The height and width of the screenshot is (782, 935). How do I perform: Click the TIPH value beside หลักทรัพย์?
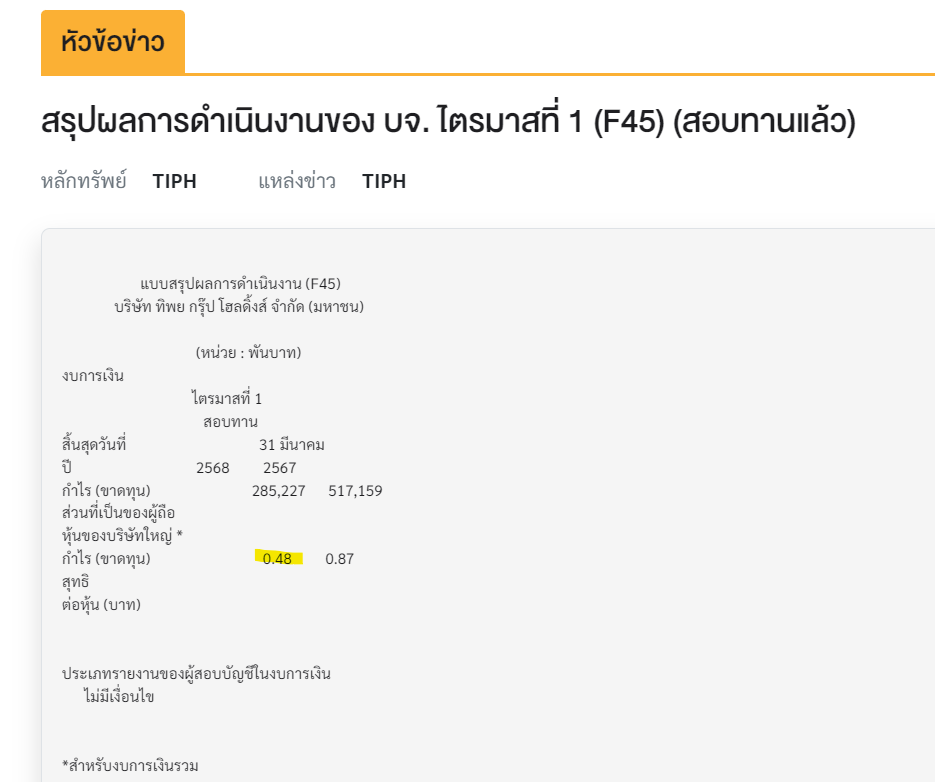pos(174,181)
